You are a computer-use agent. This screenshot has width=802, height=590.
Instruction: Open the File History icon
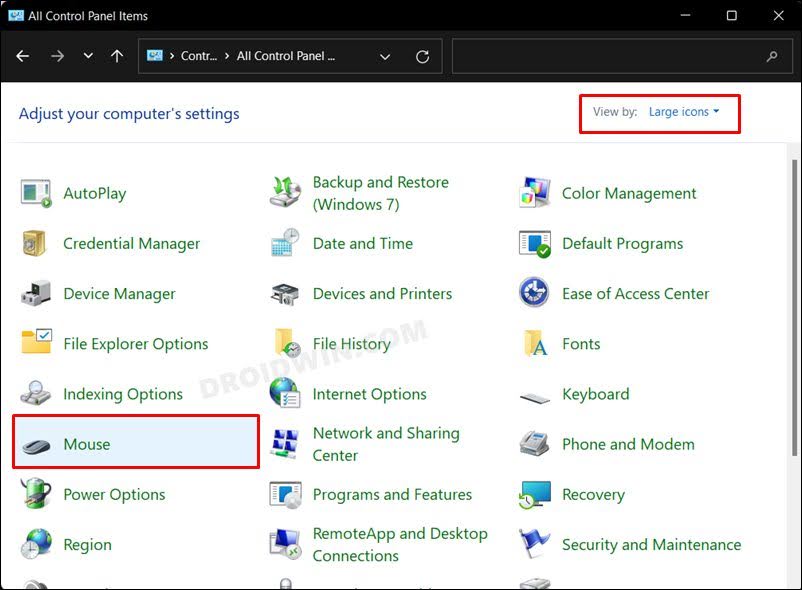click(287, 343)
